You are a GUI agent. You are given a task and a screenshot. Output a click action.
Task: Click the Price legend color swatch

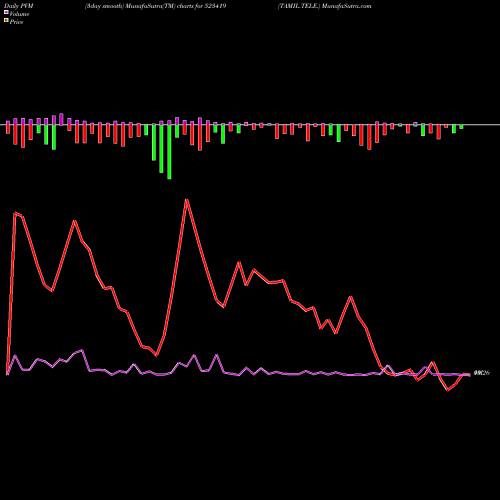click(6, 21)
